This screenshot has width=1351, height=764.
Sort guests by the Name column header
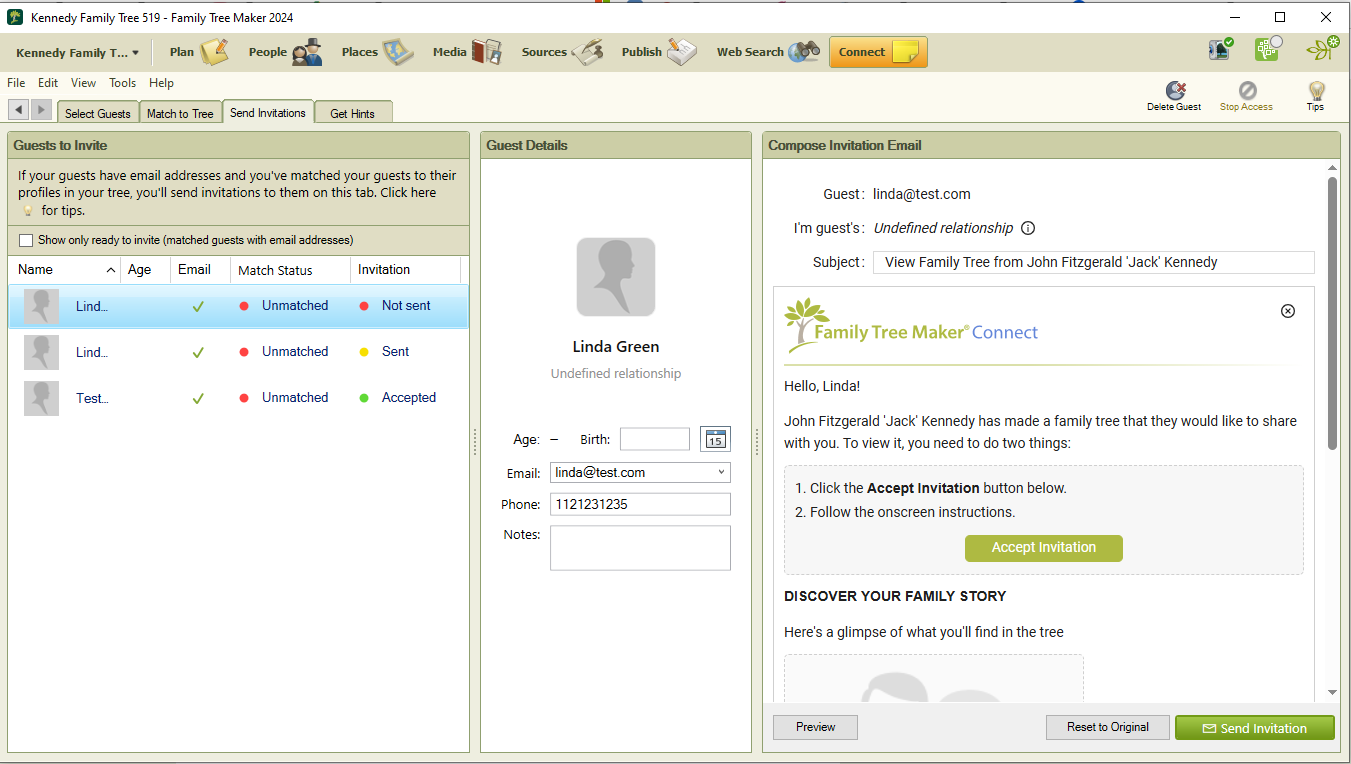pos(65,270)
